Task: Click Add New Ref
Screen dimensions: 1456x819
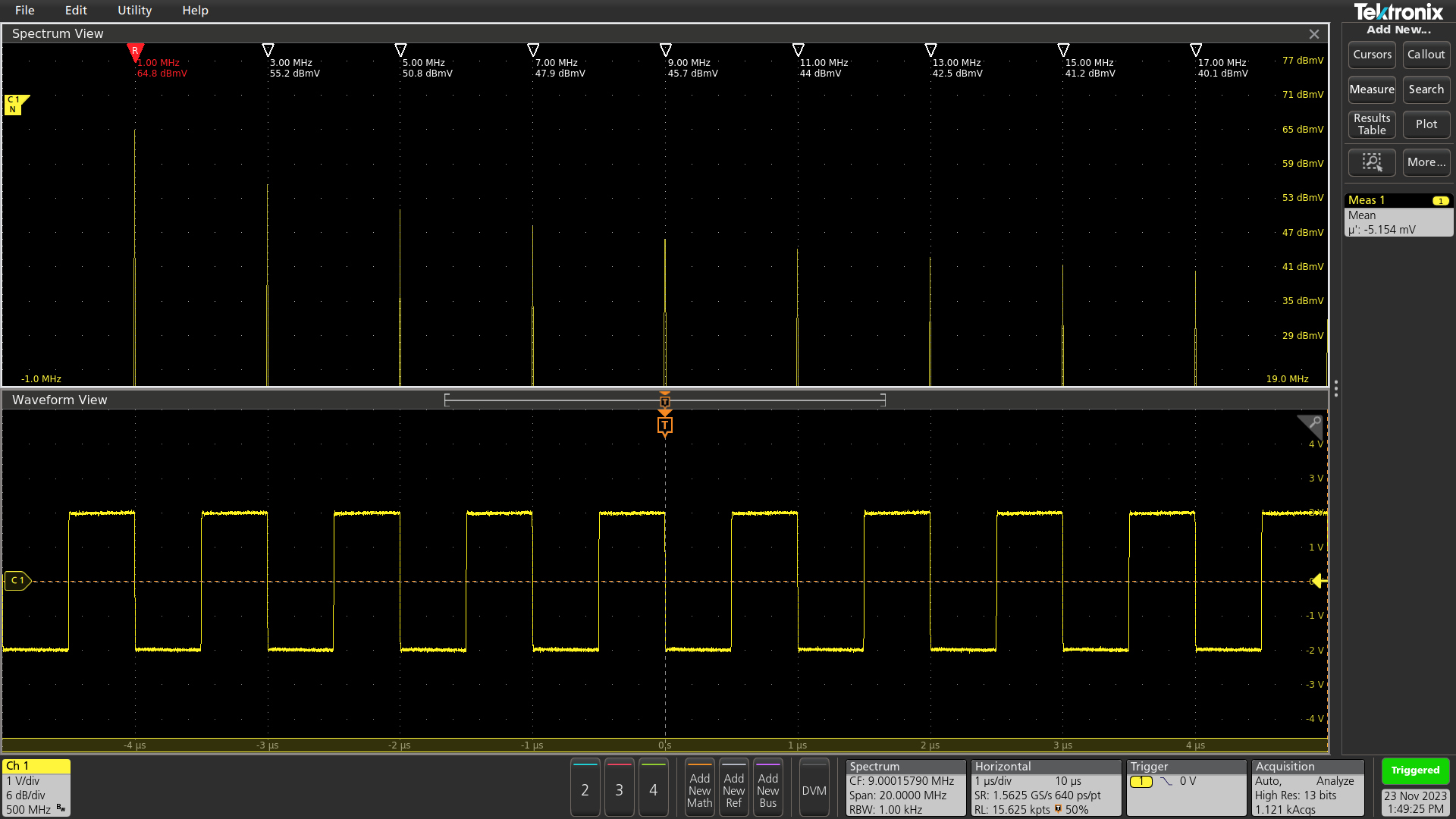Action: pyautogui.click(x=733, y=788)
